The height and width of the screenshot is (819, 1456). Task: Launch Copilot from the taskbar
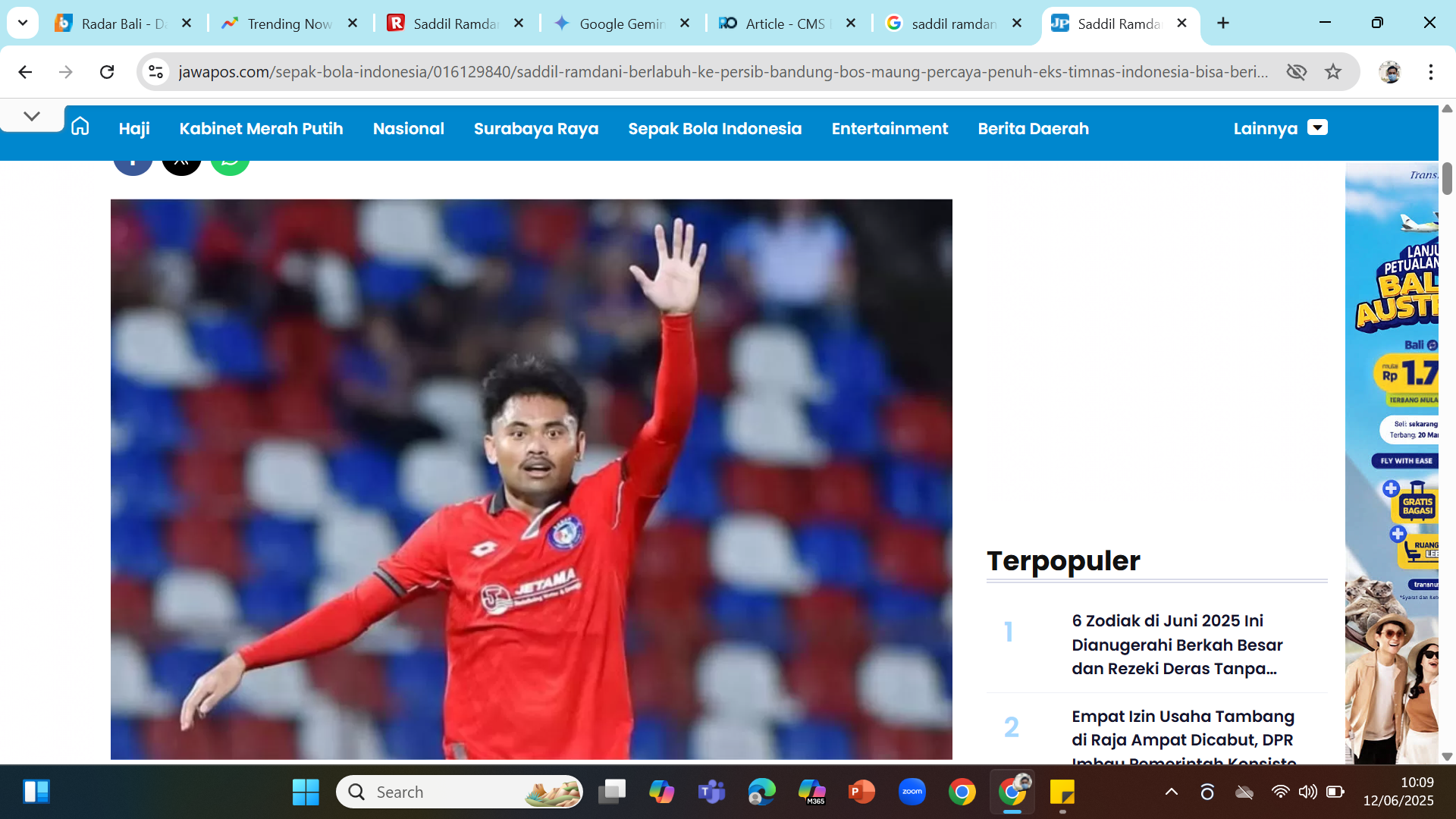661,792
